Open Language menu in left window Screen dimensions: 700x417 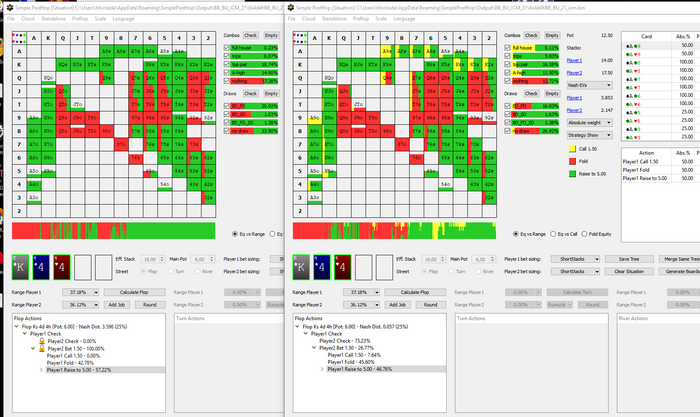coord(123,19)
